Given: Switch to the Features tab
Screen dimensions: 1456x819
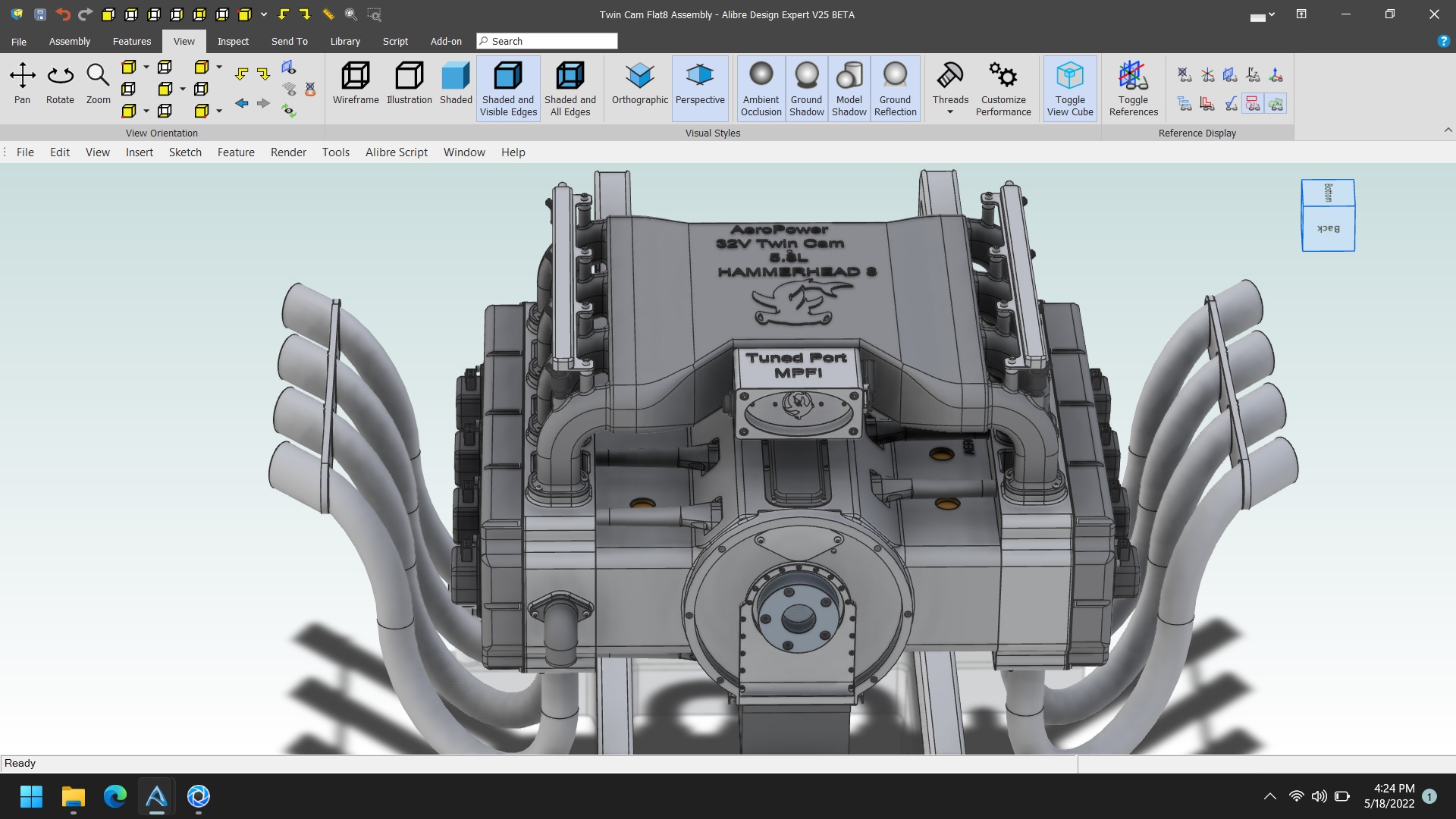Looking at the screenshot, I should tap(132, 41).
